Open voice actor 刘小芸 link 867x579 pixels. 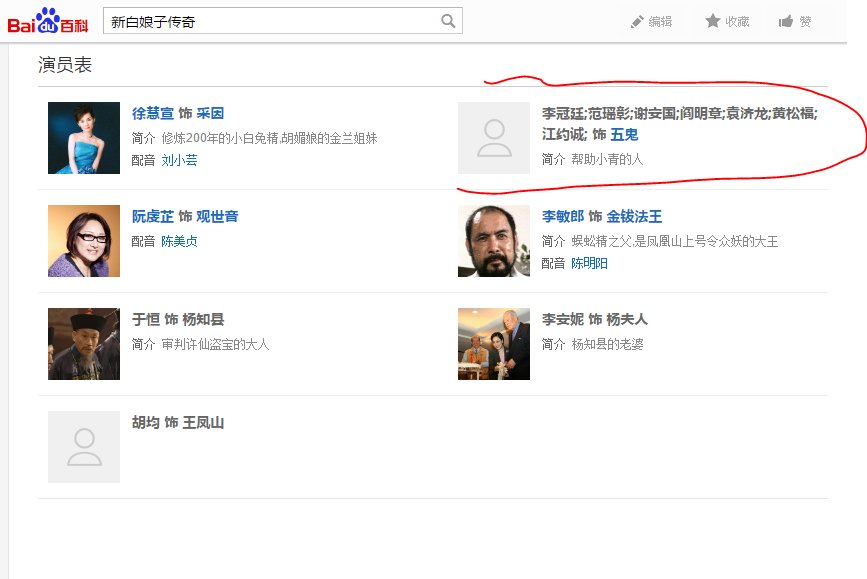click(179, 160)
